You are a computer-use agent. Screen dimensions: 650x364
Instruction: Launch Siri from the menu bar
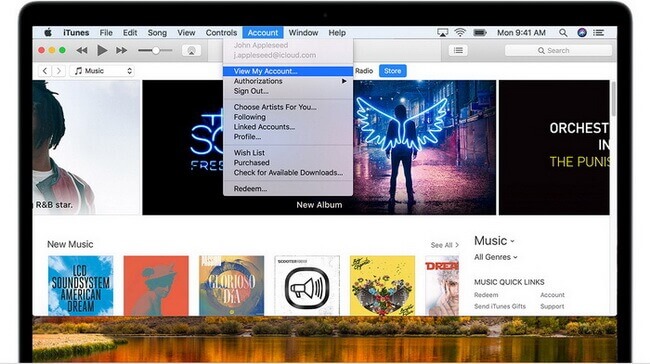pyautogui.click(x=582, y=32)
